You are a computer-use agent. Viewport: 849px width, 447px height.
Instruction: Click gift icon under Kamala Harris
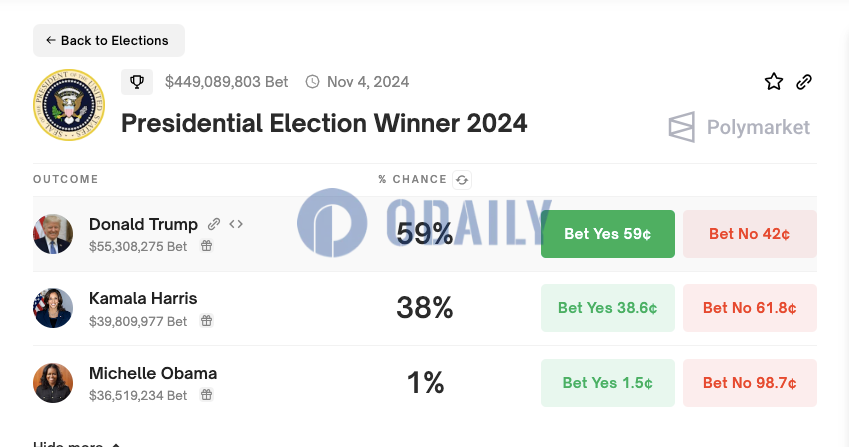tap(206, 320)
